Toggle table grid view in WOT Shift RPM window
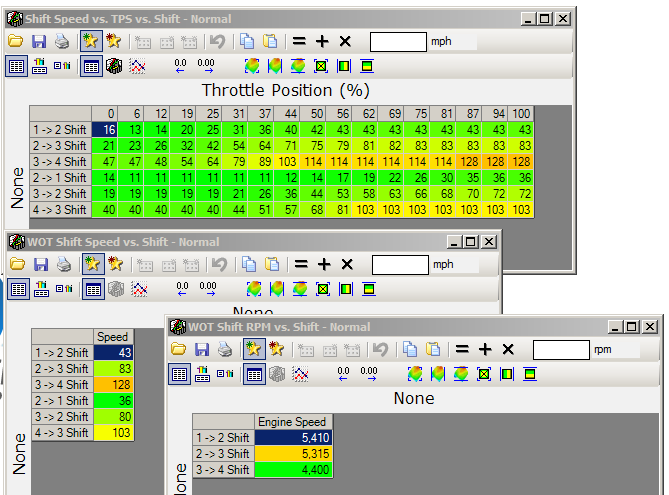 tap(254, 374)
